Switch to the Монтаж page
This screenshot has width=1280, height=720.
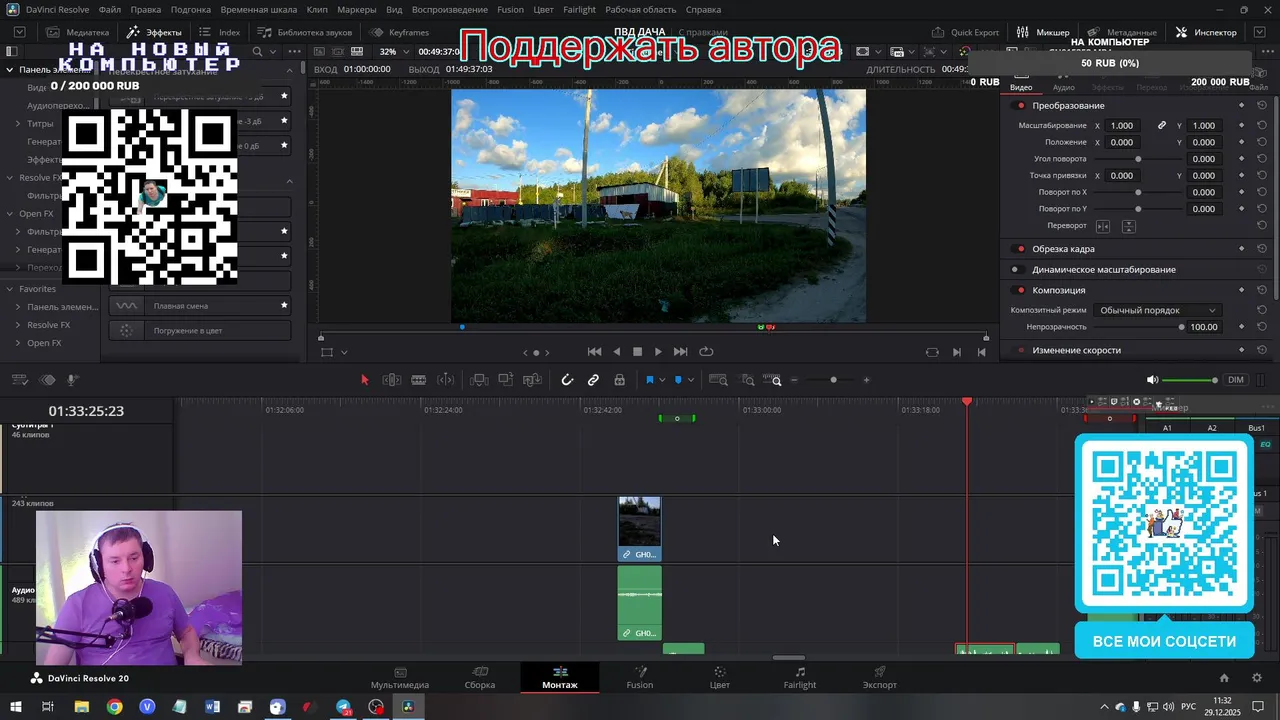pyautogui.click(x=560, y=677)
